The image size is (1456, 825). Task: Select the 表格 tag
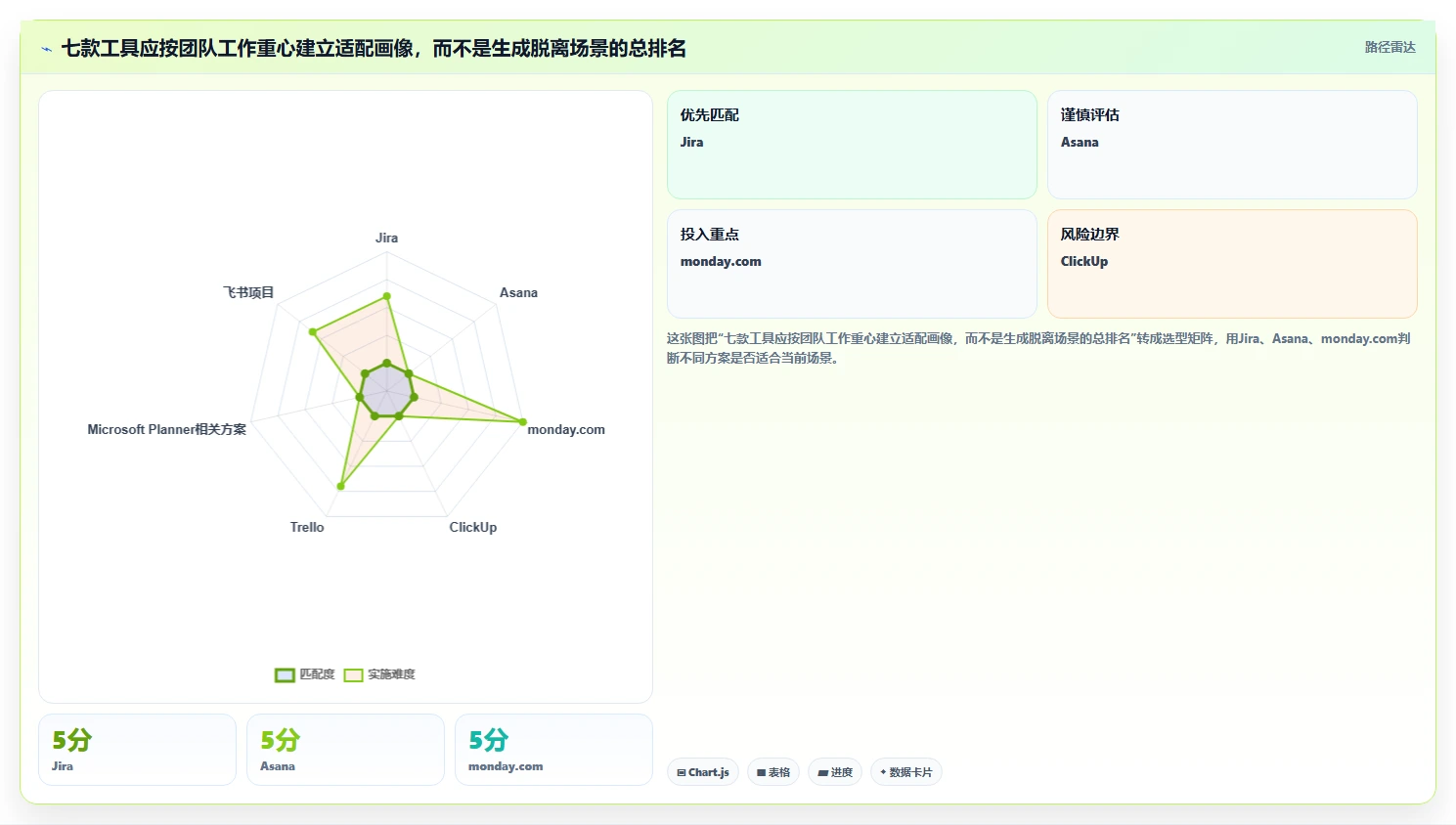pos(773,772)
